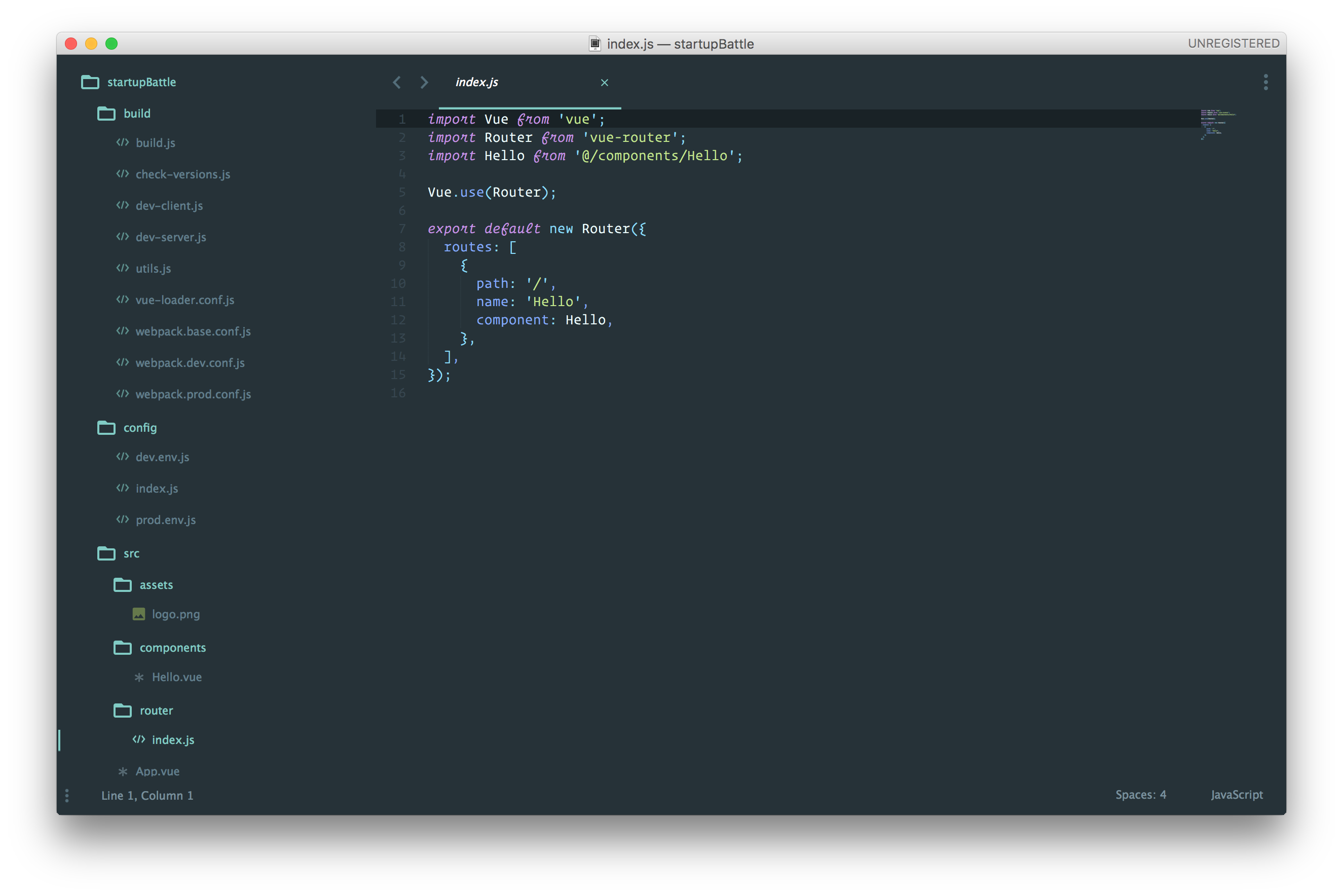Open prod.env.js file

click(166, 520)
